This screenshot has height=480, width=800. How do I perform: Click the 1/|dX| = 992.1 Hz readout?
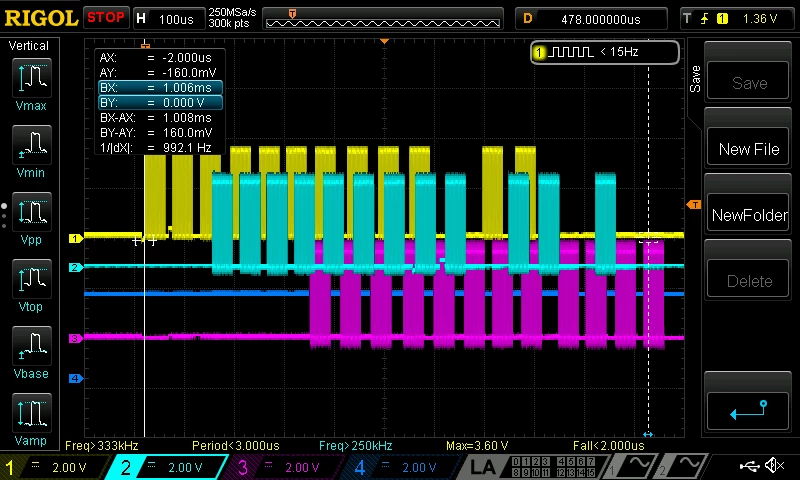(156, 148)
